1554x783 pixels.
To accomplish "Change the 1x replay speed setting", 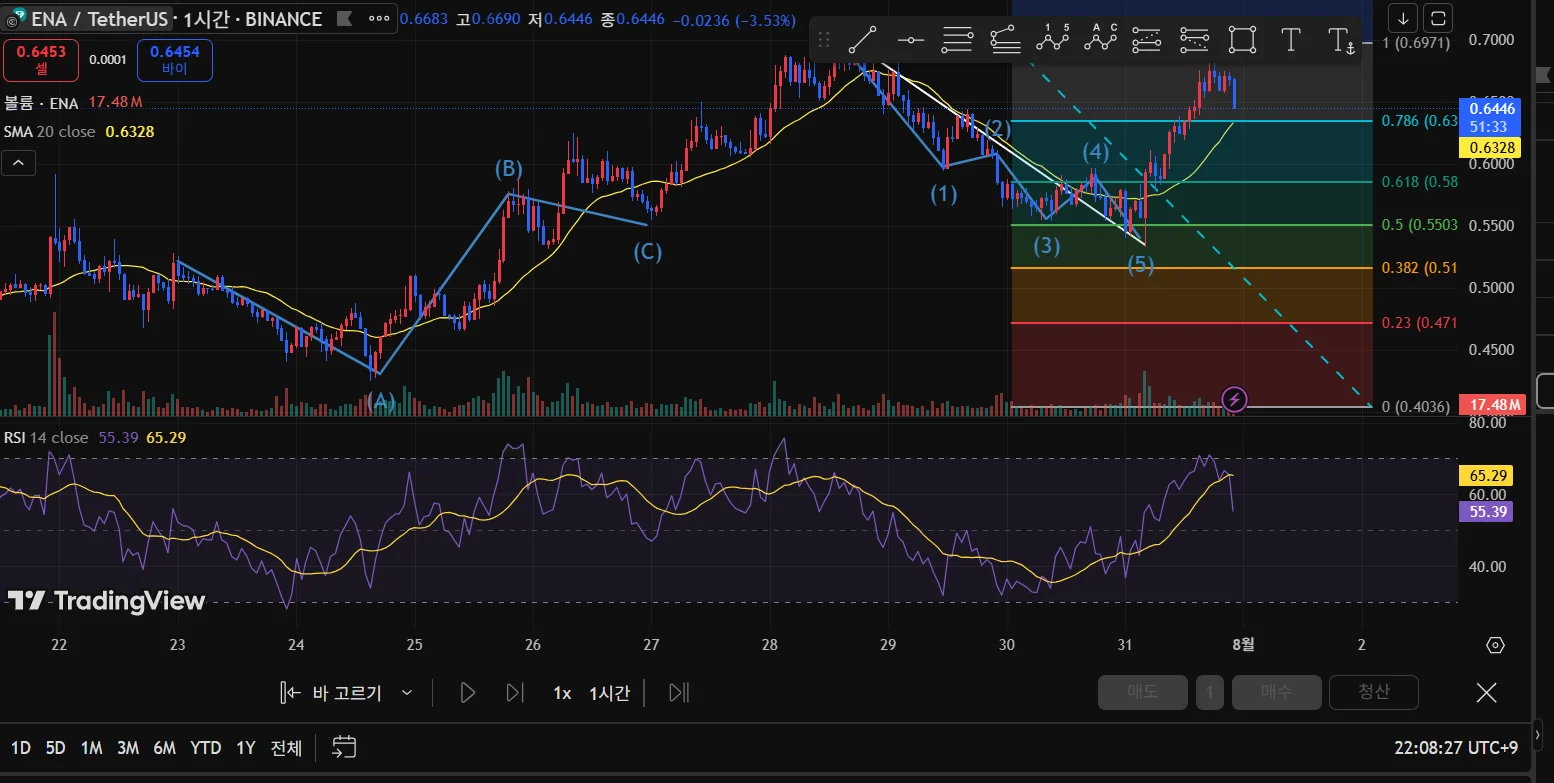I will (562, 692).
